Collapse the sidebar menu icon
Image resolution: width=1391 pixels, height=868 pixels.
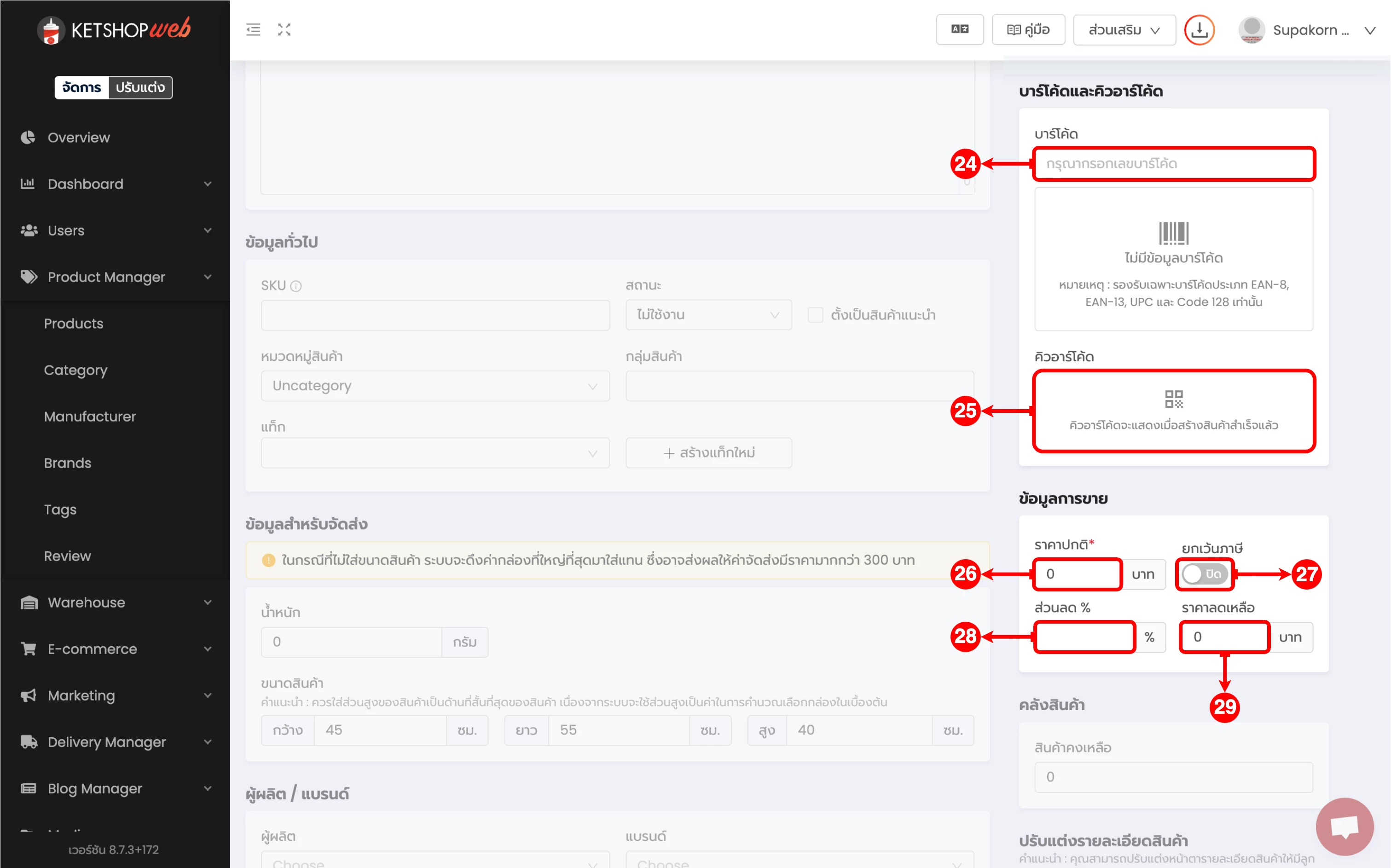(x=253, y=30)
